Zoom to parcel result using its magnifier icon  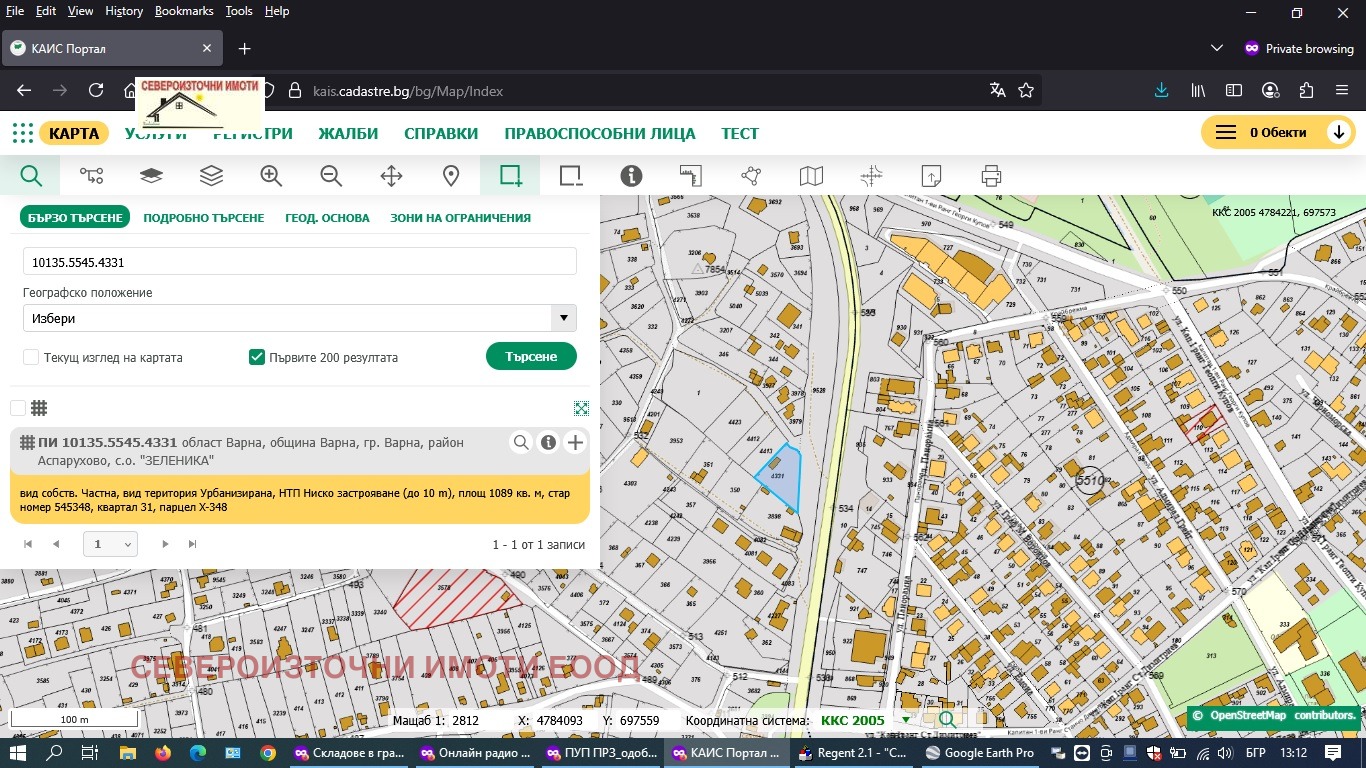521,443
